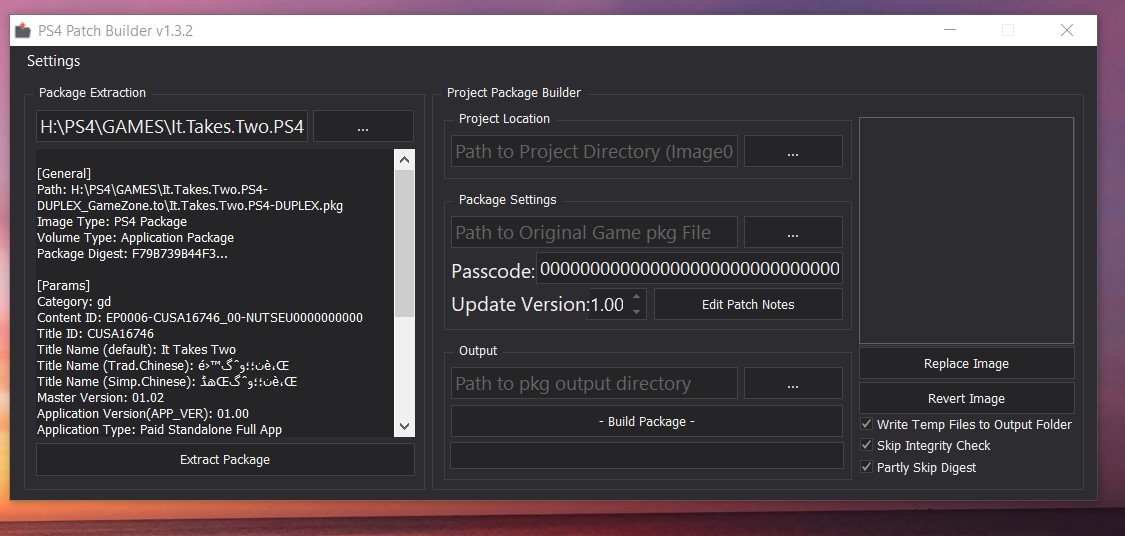Click the Passcode input field
The width and height of the screenshot is (1125, 536).
689,270
